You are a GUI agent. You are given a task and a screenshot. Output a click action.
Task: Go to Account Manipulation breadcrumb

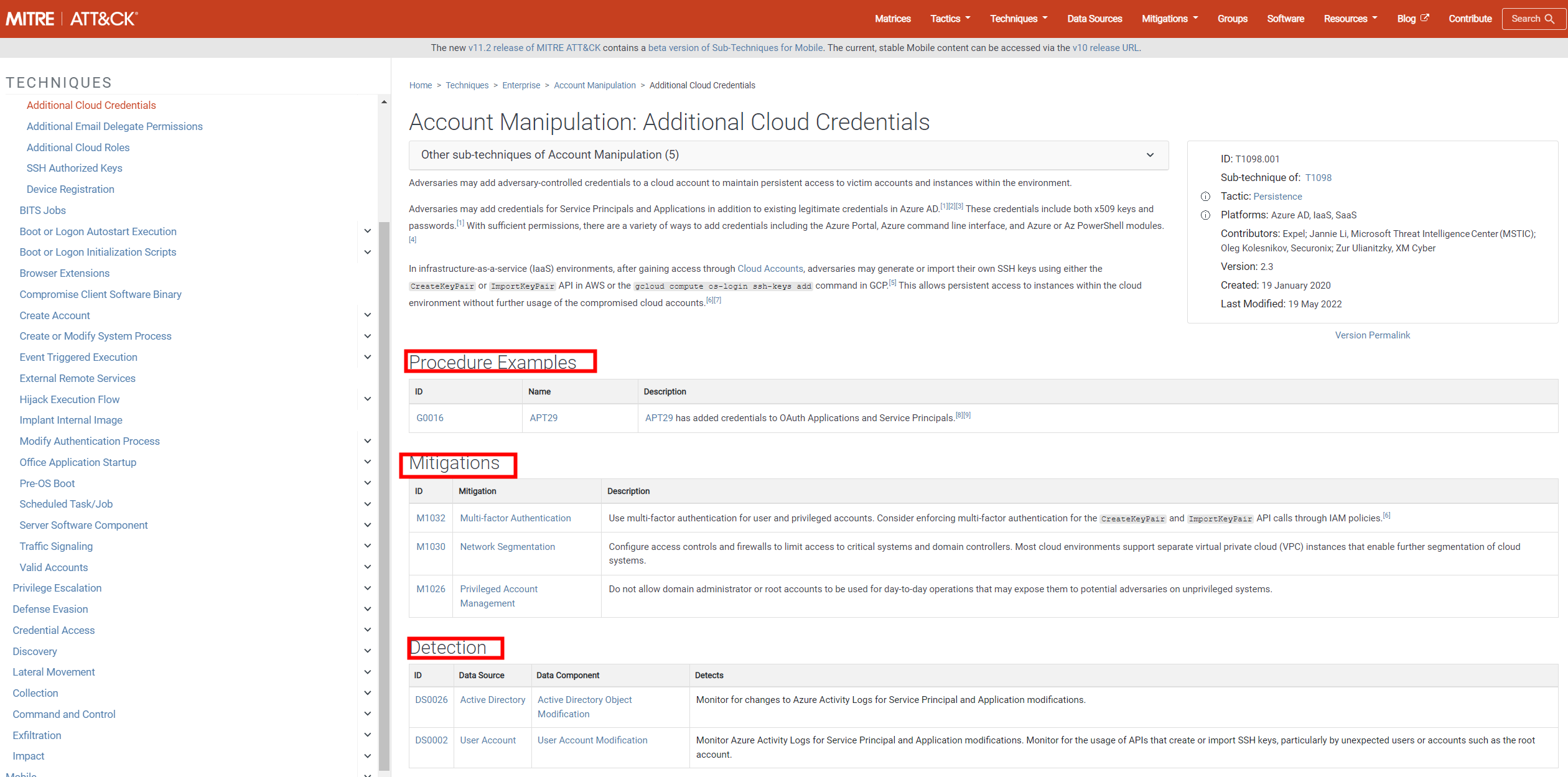click(595, 85)
